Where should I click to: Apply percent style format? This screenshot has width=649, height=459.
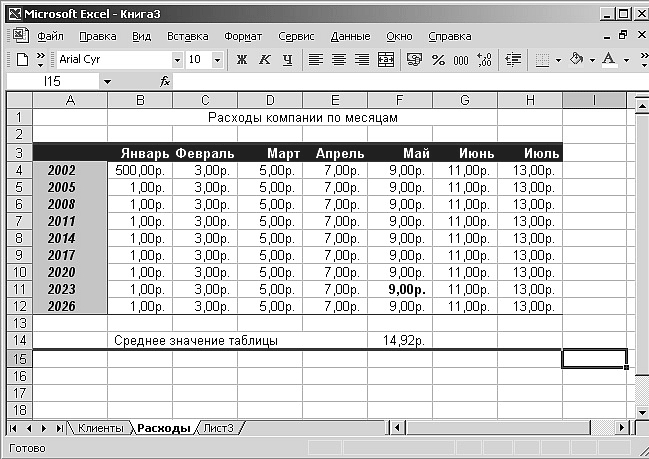[438, 60]
